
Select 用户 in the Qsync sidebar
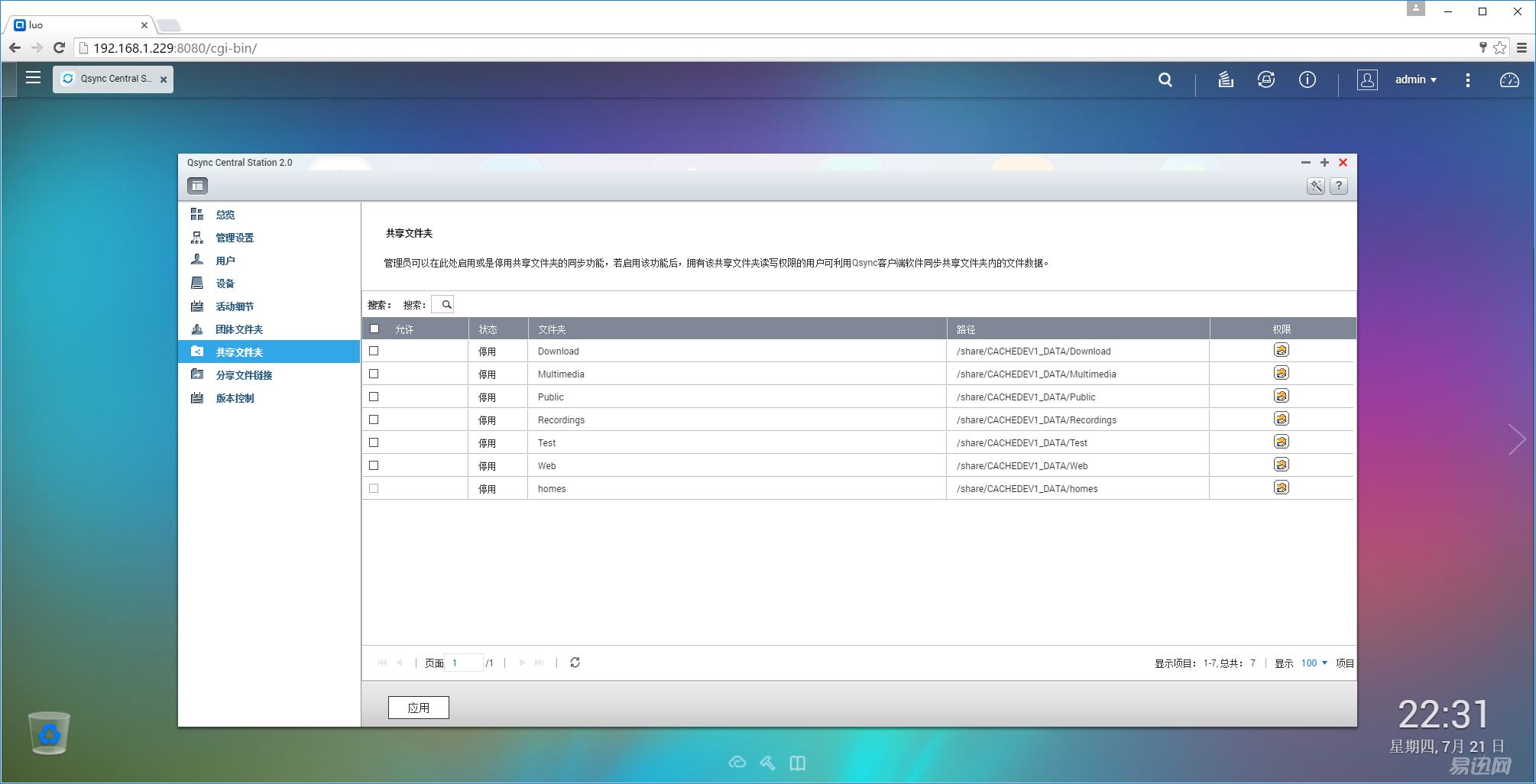point(225,260)
